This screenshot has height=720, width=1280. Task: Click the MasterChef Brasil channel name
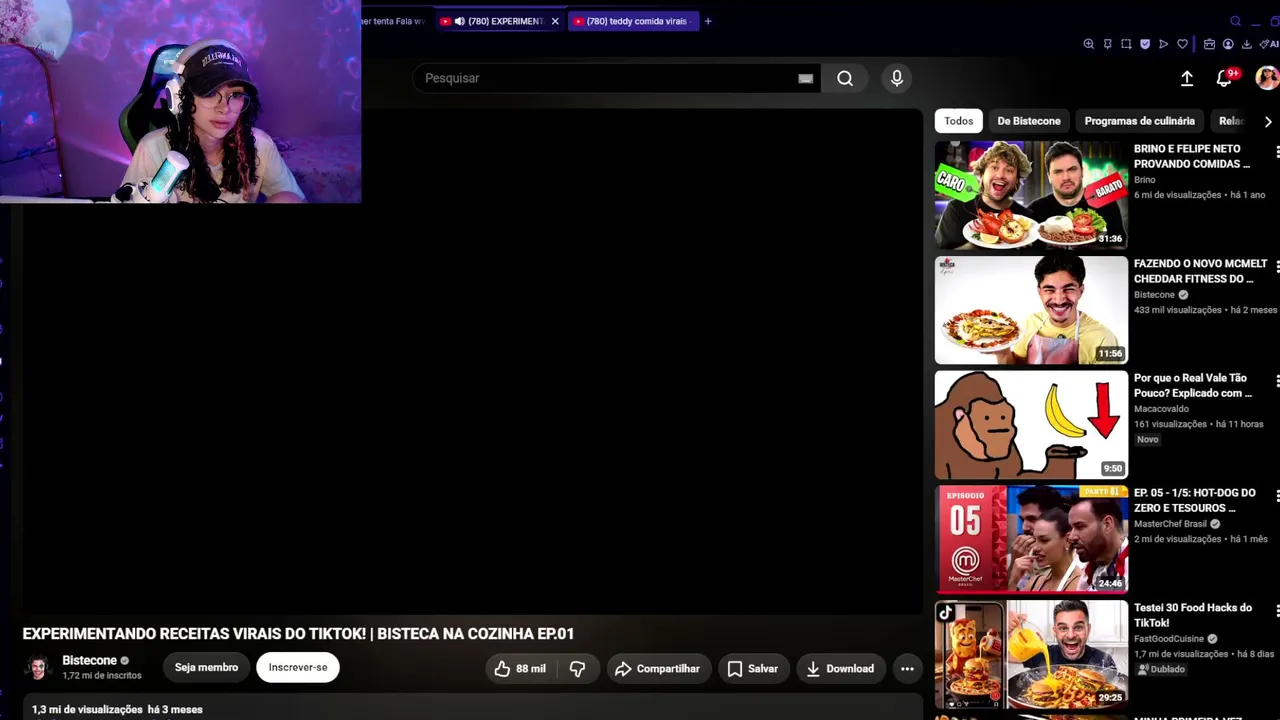click(x=1171, y=524)
